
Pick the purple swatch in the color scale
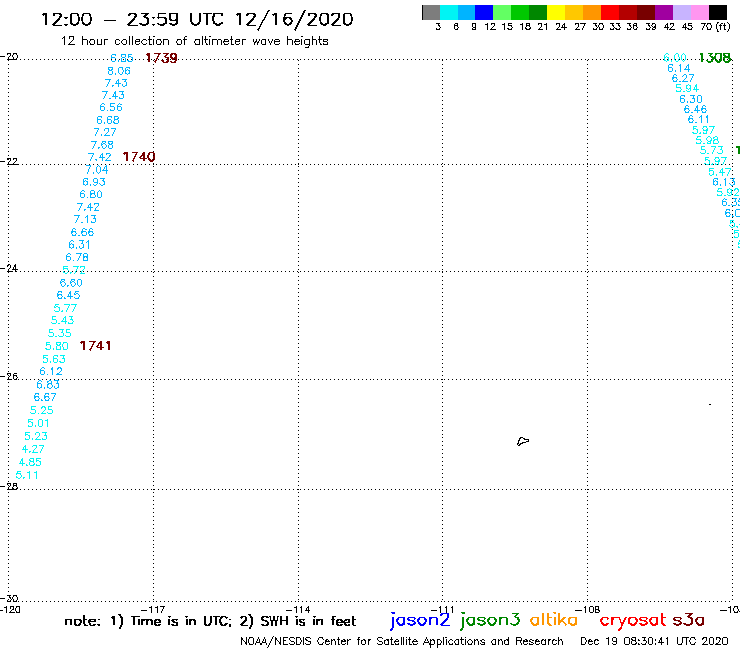click(664, 12)
